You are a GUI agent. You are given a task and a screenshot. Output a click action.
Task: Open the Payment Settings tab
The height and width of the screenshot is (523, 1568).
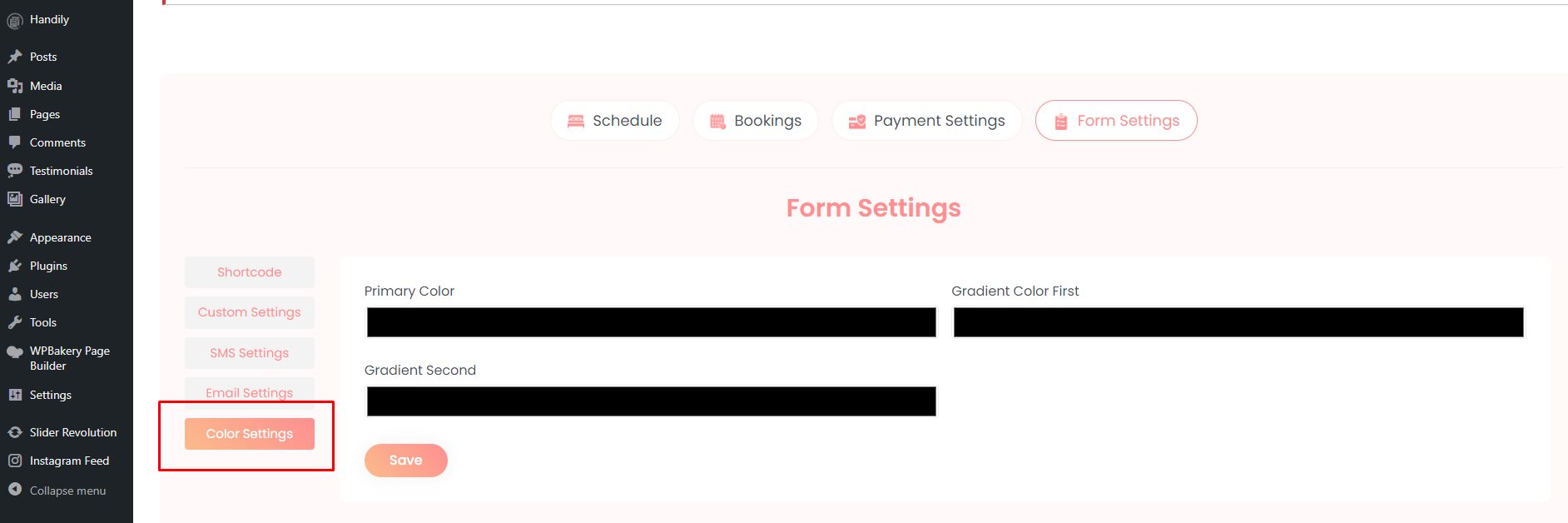926,121
